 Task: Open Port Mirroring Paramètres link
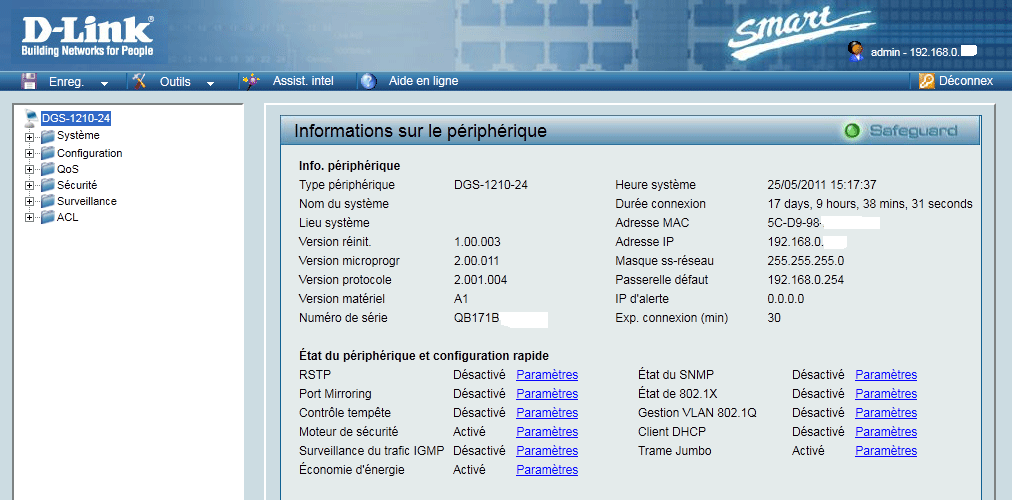tap(547, 394)
